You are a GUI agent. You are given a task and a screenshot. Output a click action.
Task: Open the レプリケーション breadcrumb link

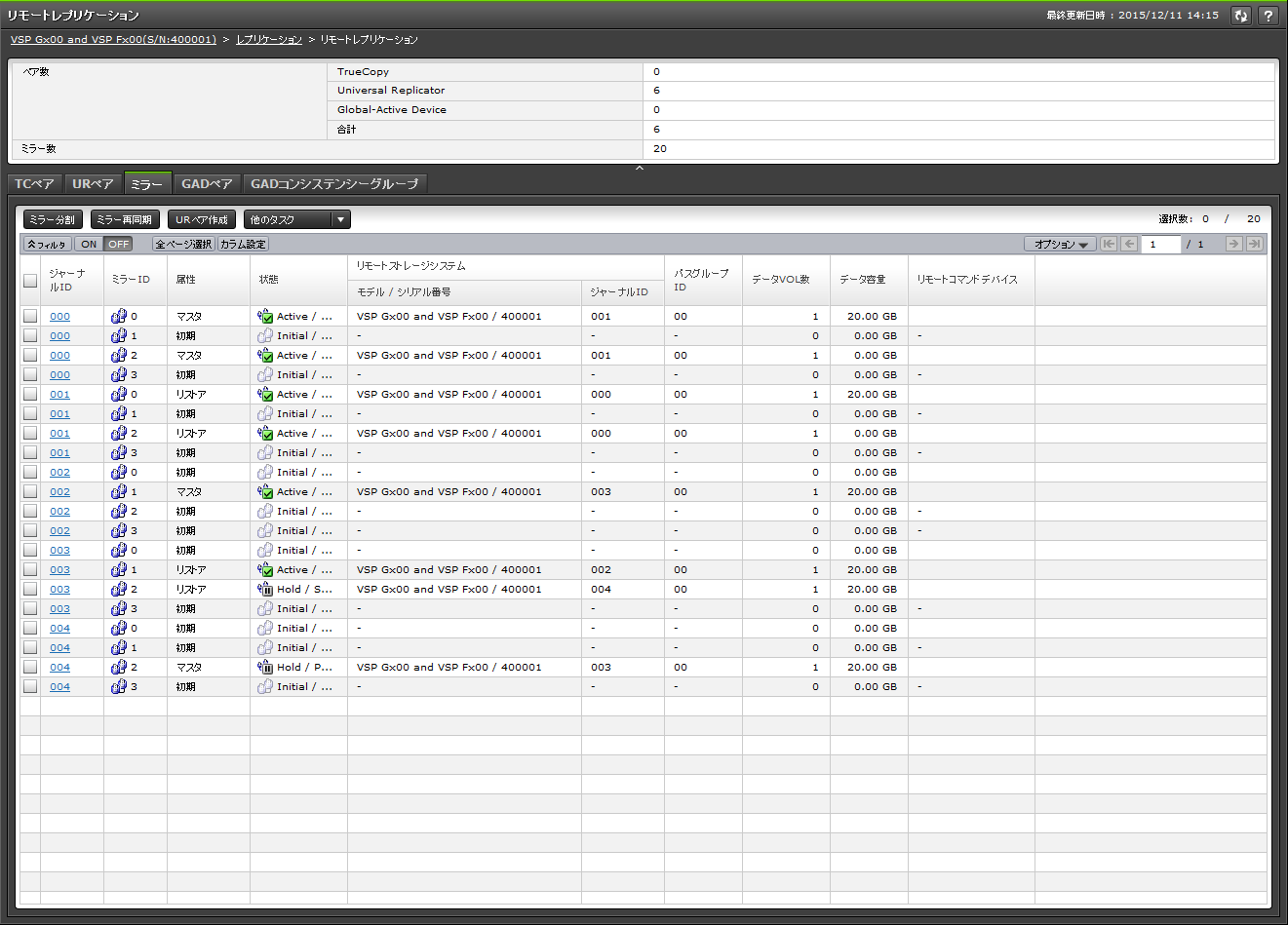point(269,40)
